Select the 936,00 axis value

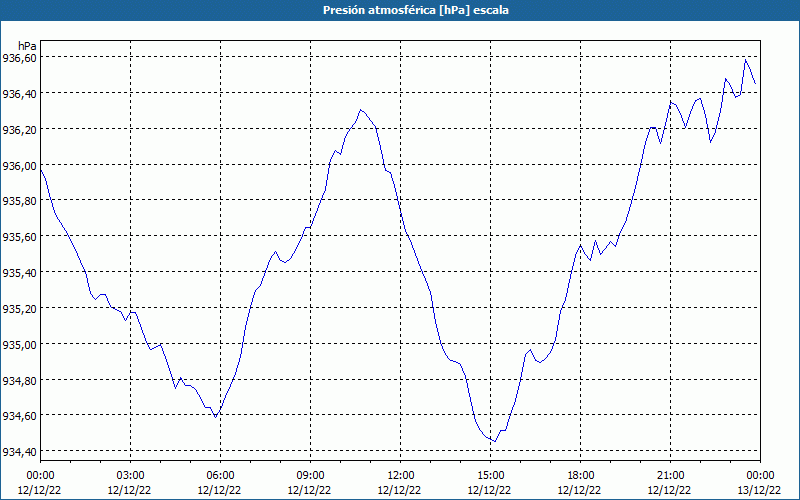(x=19, y=165)
